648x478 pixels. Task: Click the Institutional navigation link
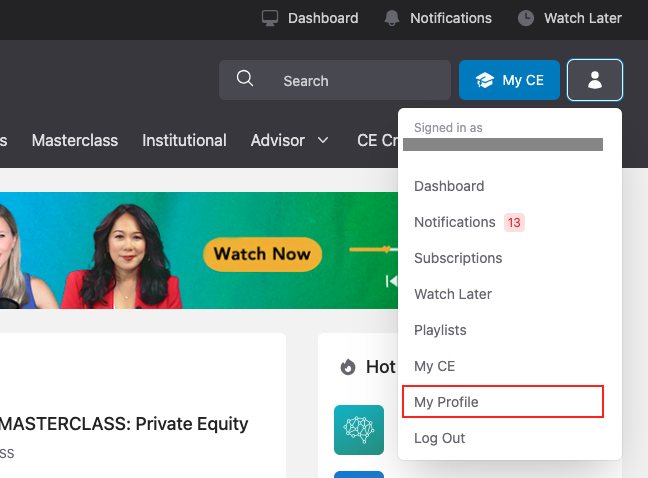(x=184, y=140)
